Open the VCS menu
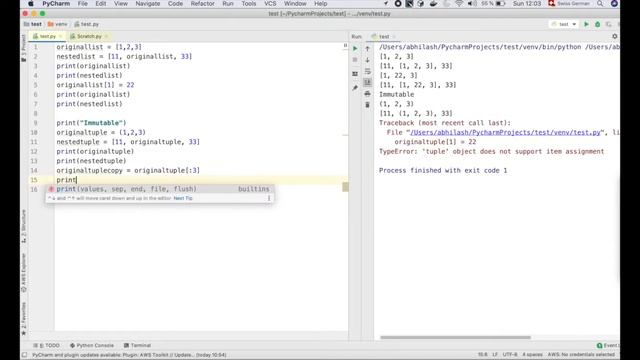This screenshot has width=640, height=360. click(270, 4)
